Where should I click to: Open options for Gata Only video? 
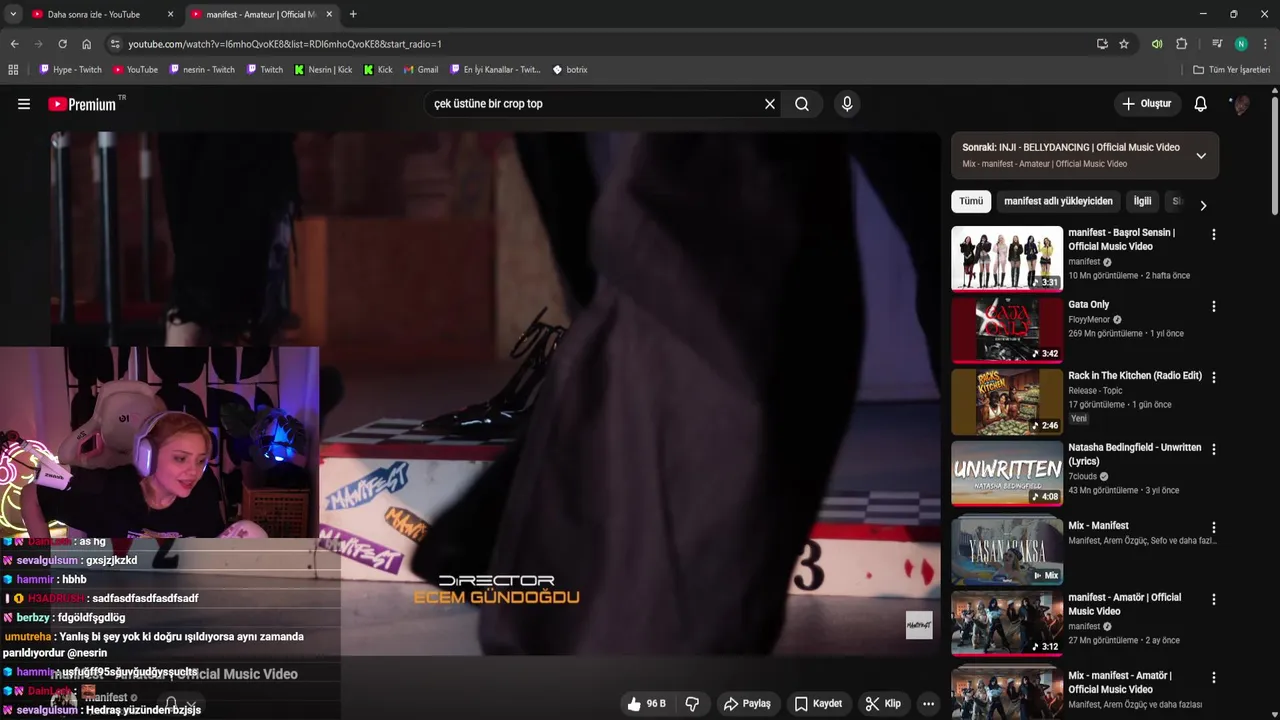1214,307
